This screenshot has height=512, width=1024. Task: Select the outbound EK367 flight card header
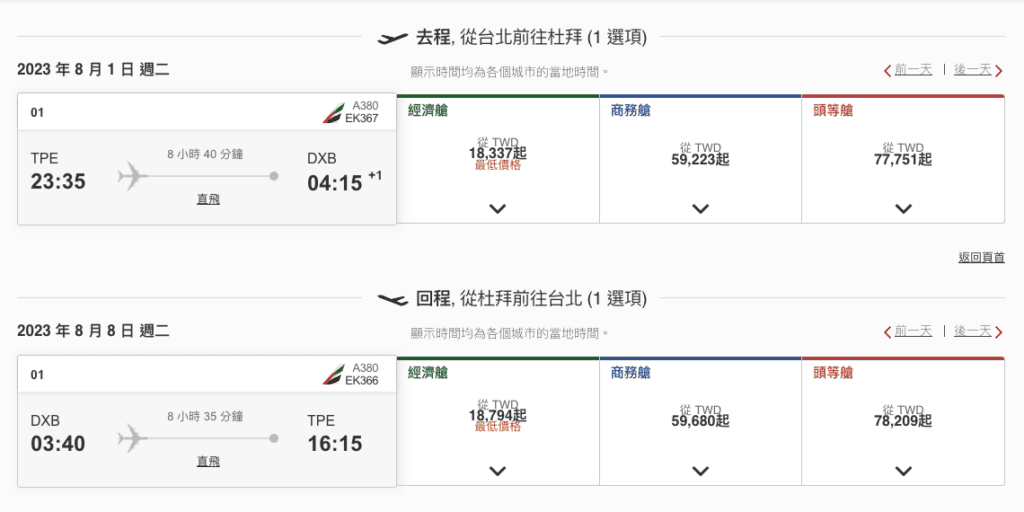(207, 112)
